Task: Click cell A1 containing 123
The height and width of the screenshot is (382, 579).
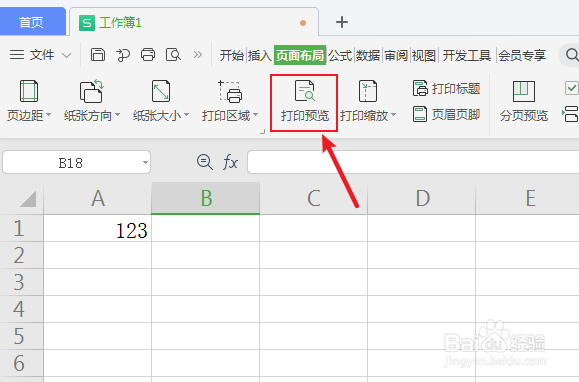Action: click(x=98, y=229)
